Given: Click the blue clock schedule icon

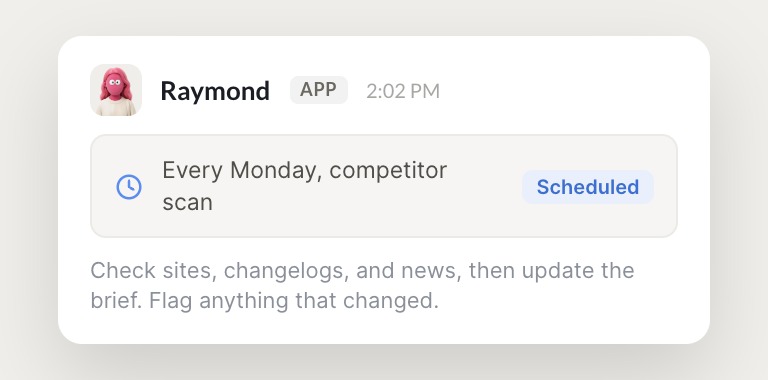Looking at the screenshot, I should tap(129, 187).
